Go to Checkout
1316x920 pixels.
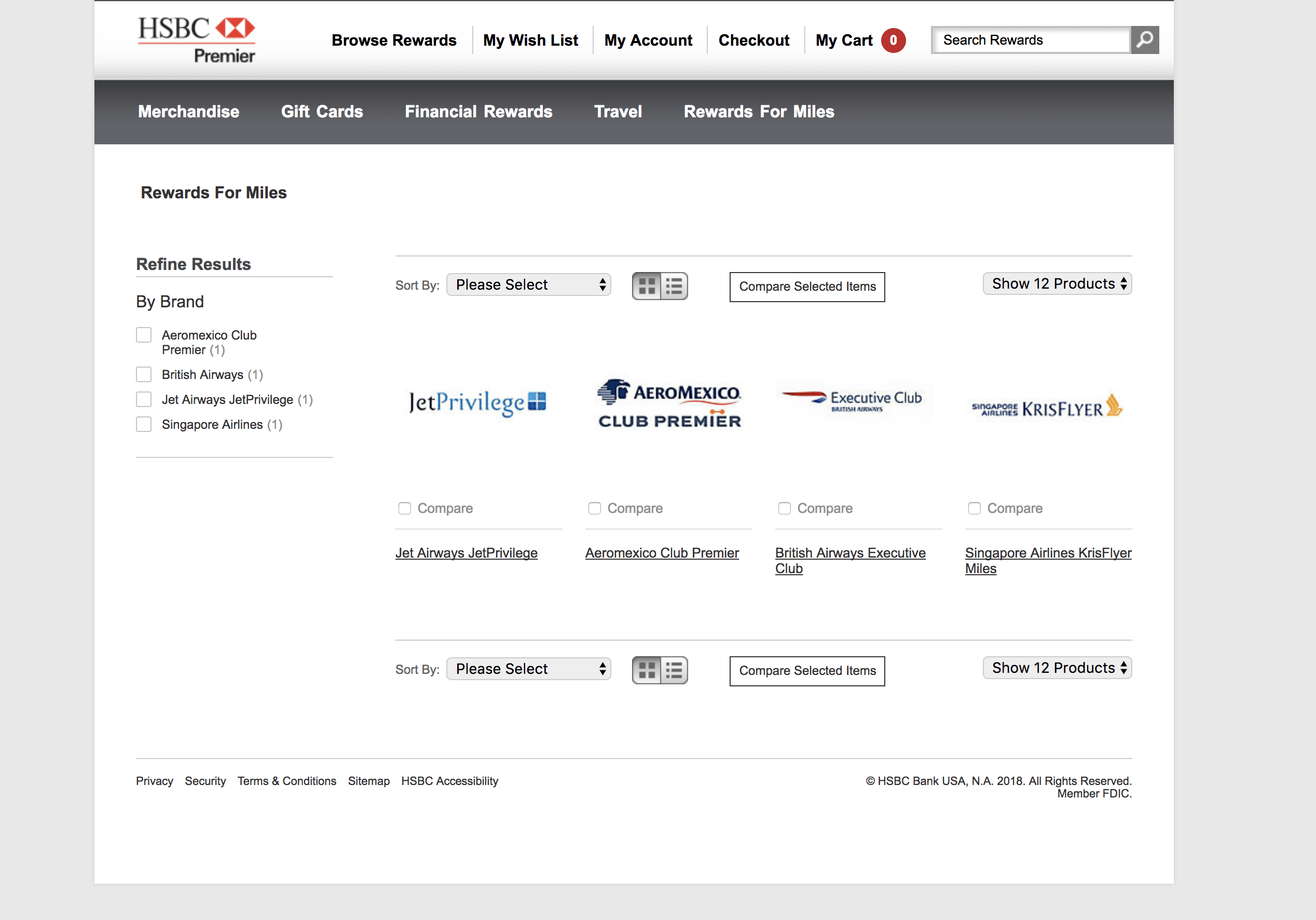tap(753, 40)
